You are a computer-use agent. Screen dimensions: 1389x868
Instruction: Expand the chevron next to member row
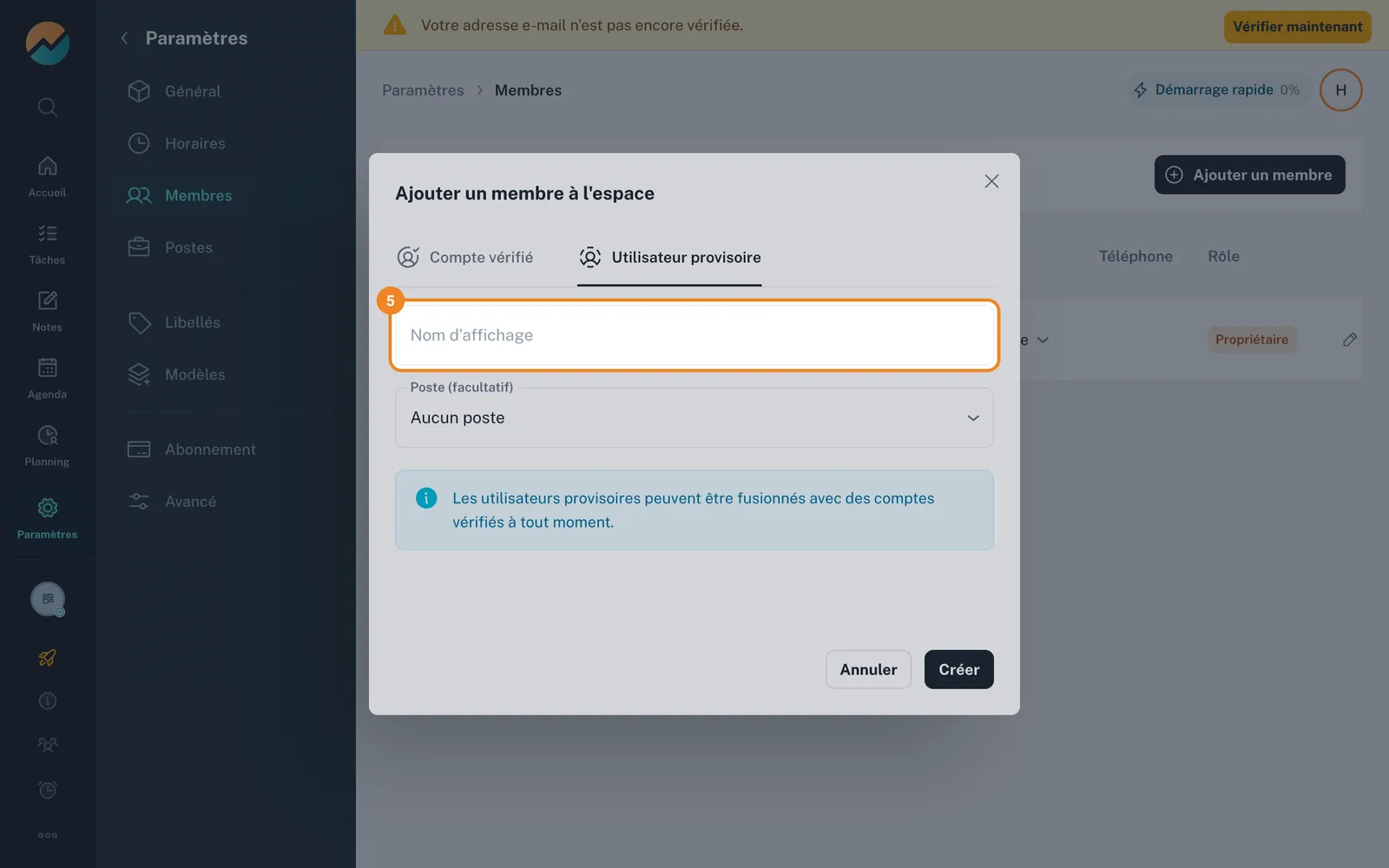pos(1043,340)
